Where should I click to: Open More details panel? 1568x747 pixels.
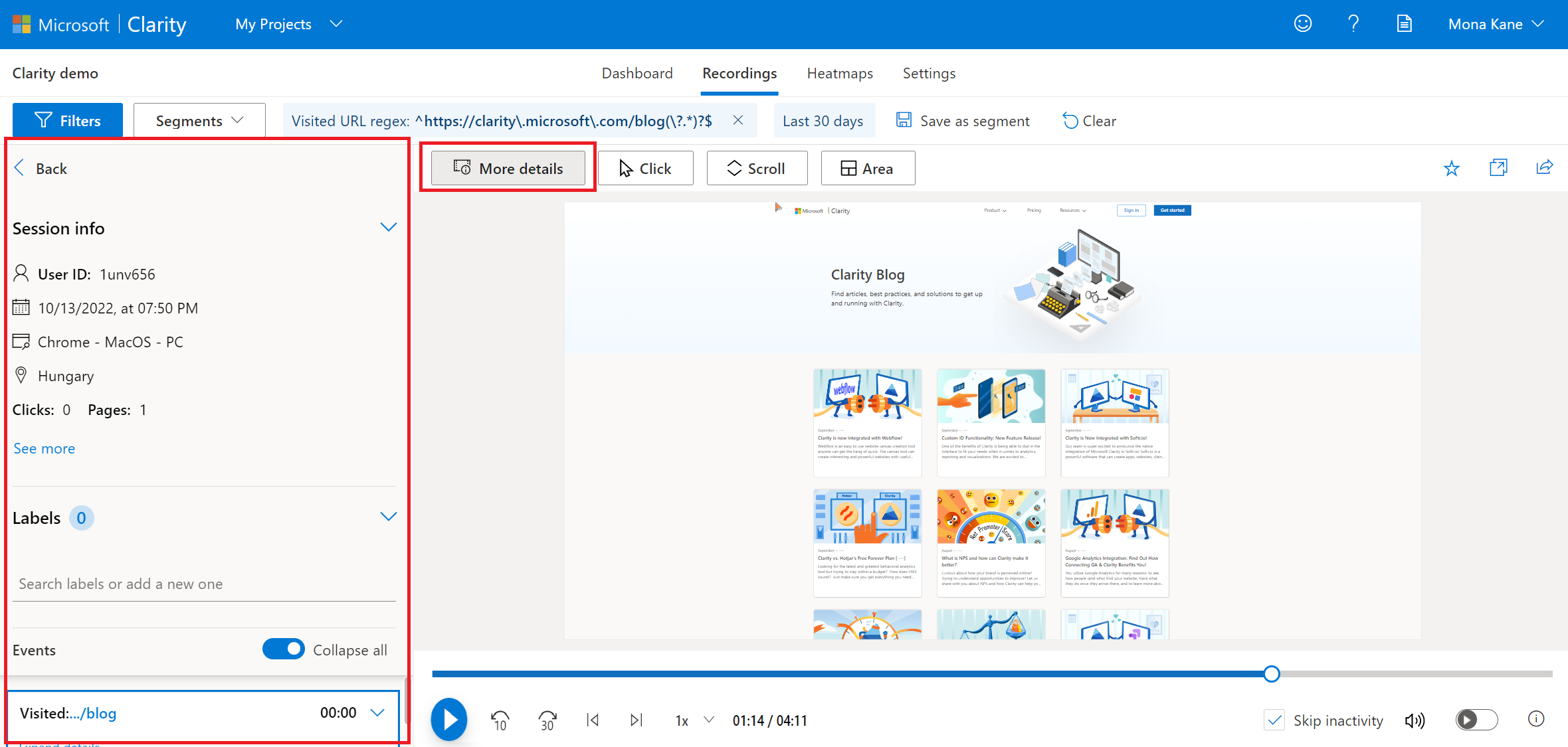[x=508, y=168]
